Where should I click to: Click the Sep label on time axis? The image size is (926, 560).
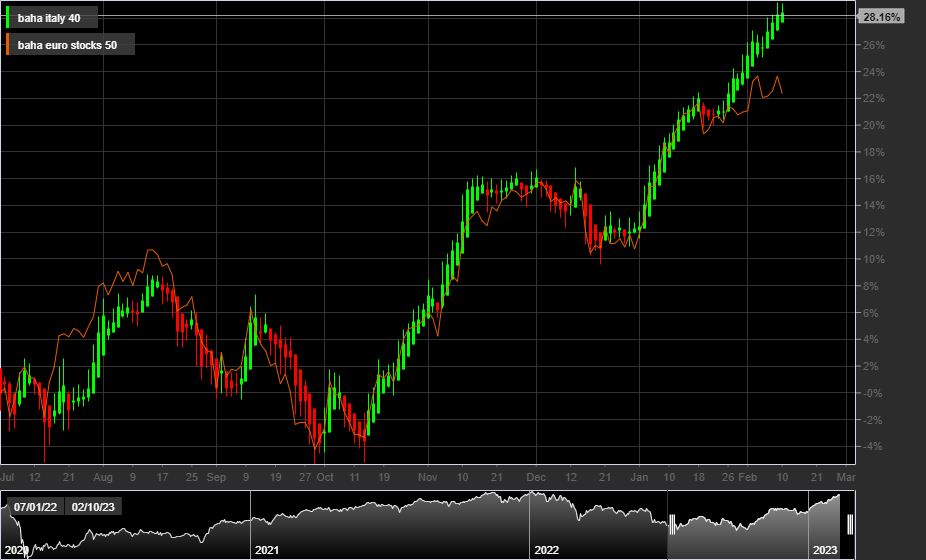coord(216,477)
